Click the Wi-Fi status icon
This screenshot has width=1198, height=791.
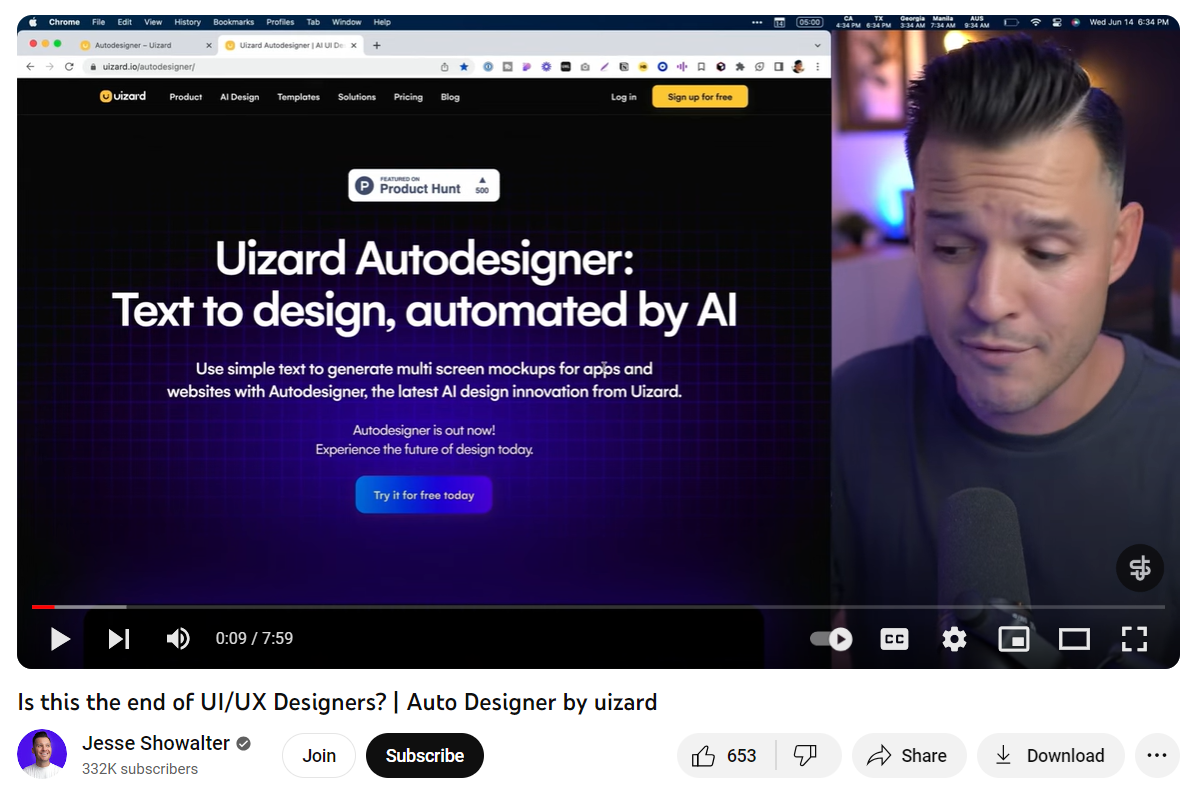pos(1035,22)
